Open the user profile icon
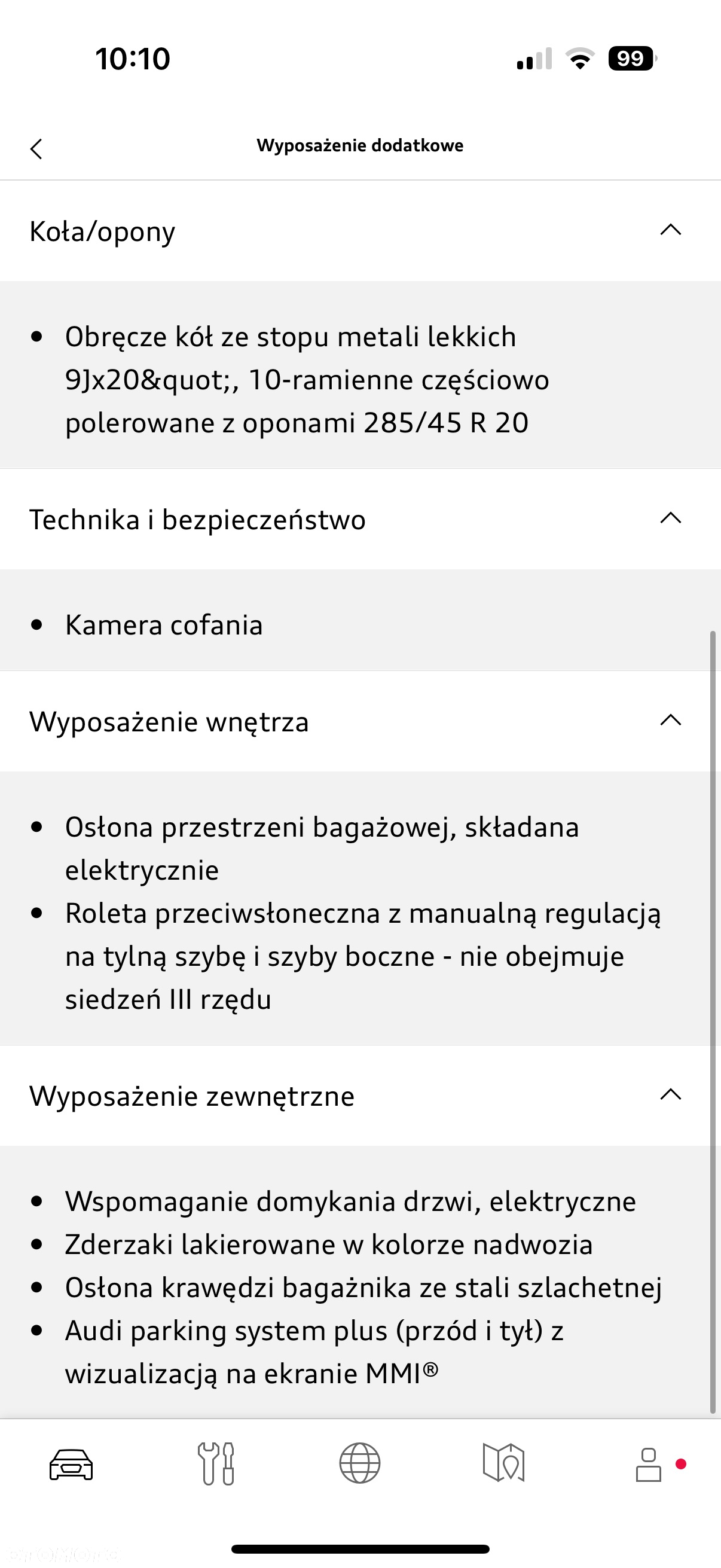 tap(649, 1465)
